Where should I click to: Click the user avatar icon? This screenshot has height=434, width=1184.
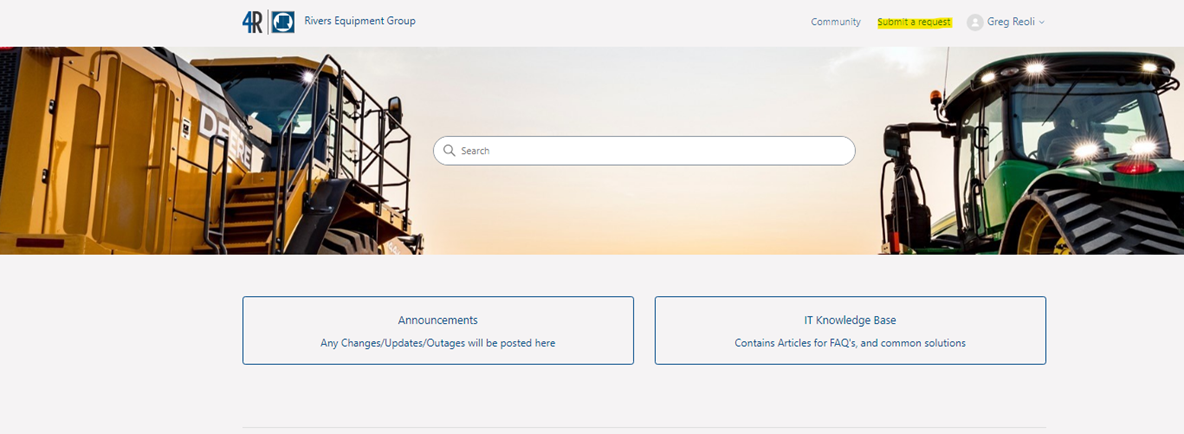(x=975, y=22)
